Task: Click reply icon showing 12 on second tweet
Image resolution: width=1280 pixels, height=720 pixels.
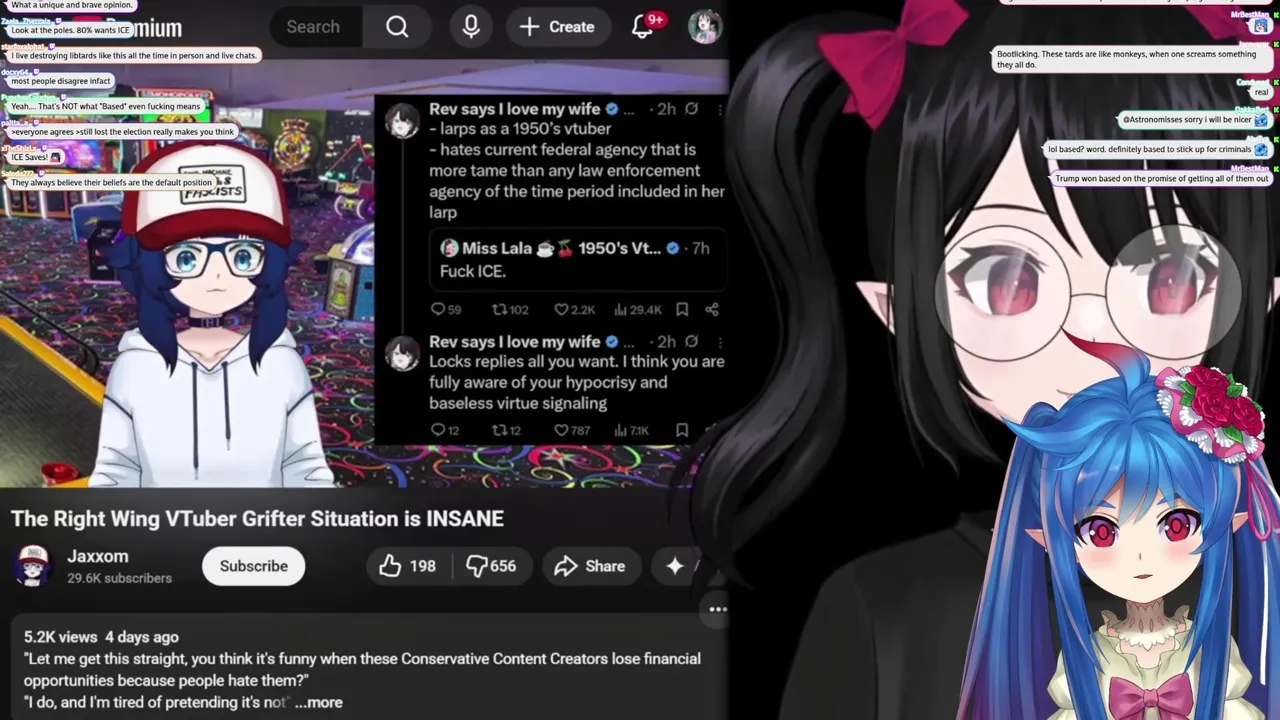Action: tap(445, 430)
